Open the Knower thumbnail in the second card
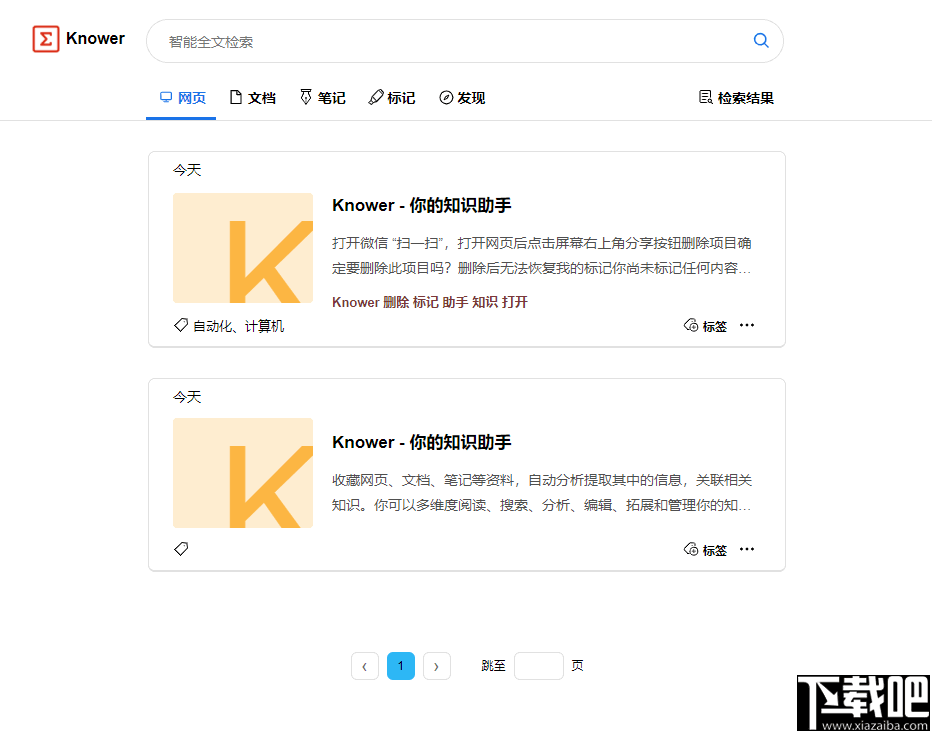The width and height of the screenshot is (932, 731). (243, 473)
